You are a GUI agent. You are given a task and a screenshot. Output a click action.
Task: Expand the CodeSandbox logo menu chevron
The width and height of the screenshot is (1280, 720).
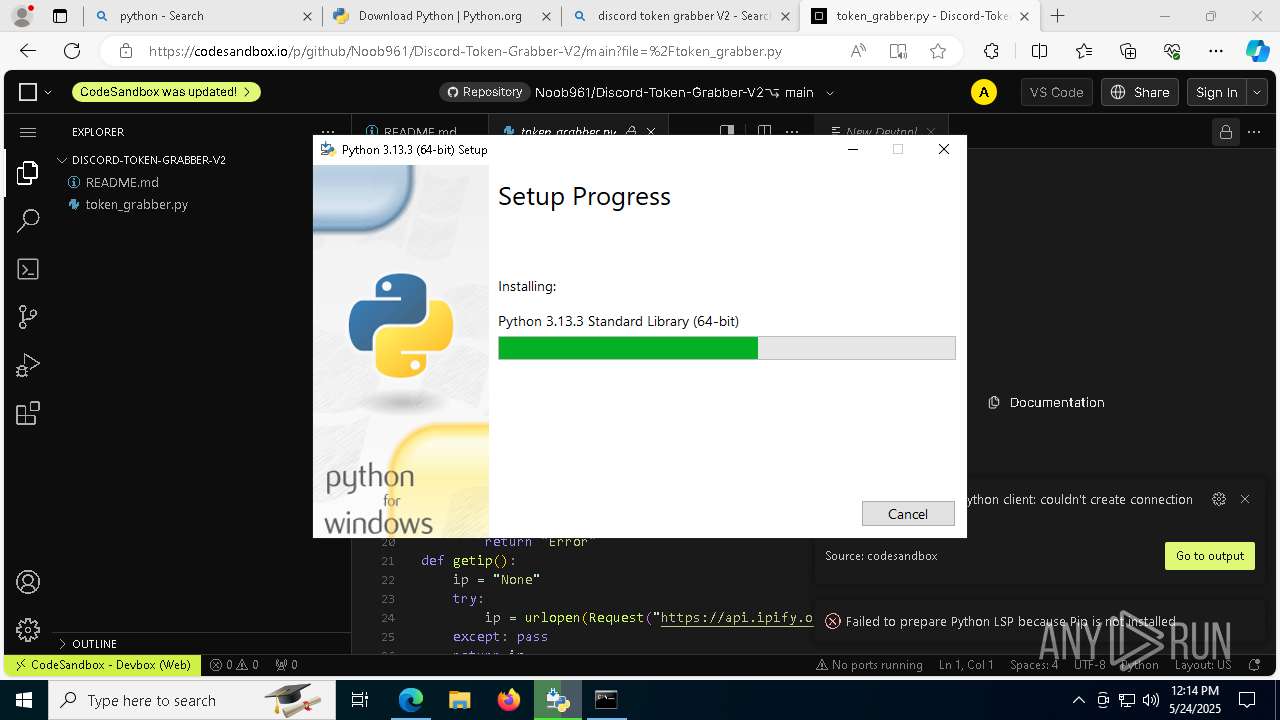pos(48,92)
